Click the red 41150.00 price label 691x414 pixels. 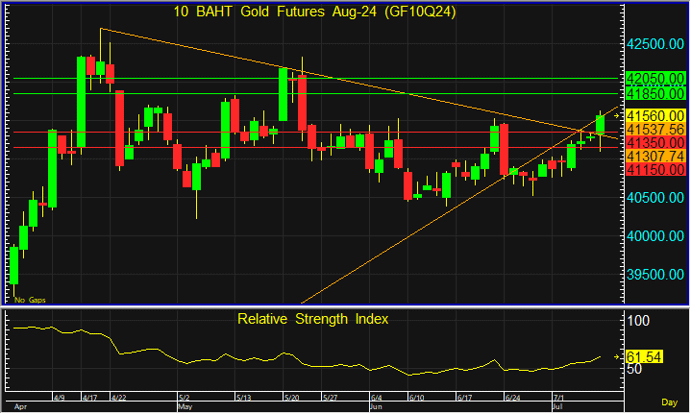pos(655,171)
